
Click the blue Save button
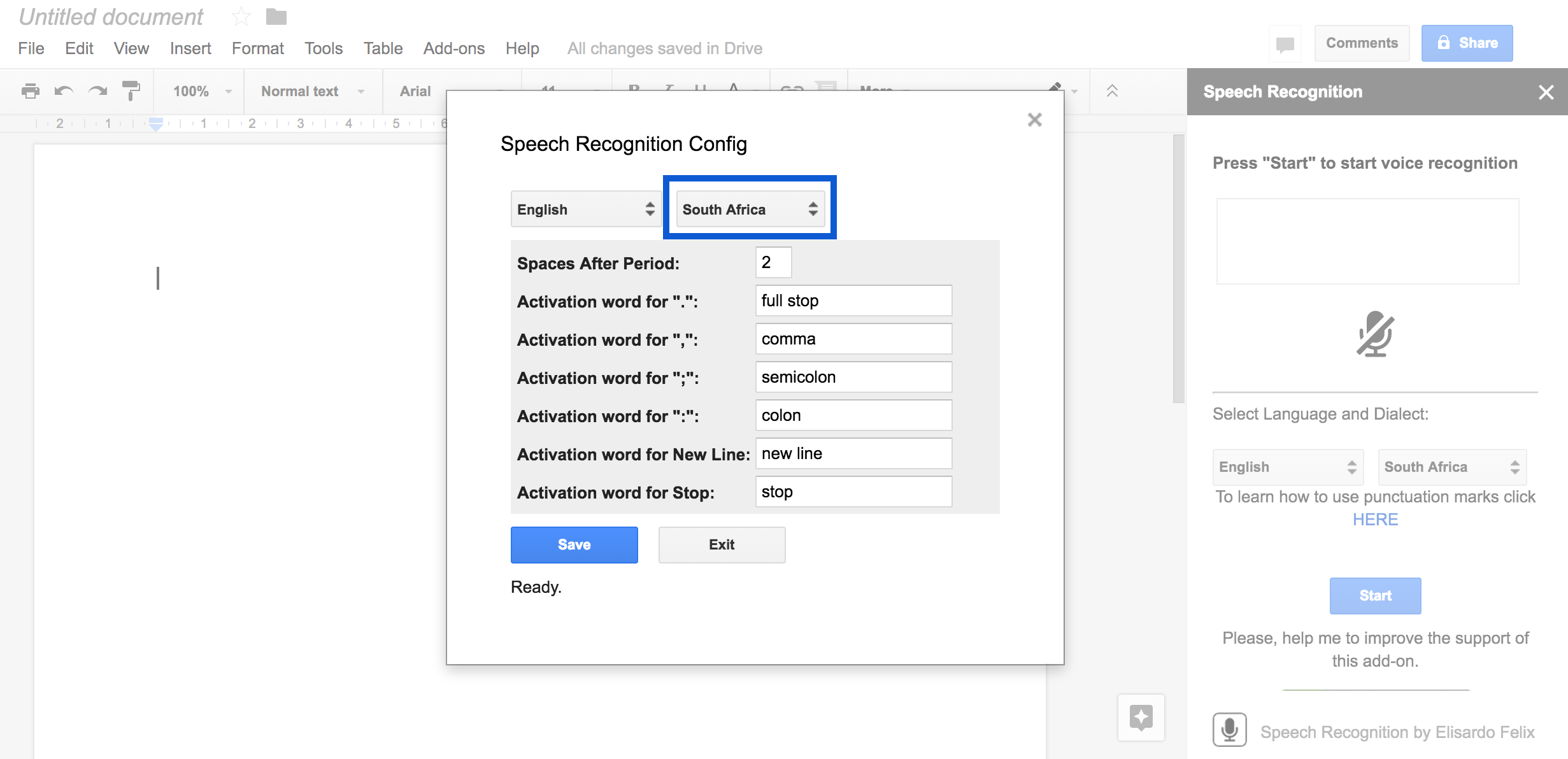pyautogui.click(x=574, y=544)
